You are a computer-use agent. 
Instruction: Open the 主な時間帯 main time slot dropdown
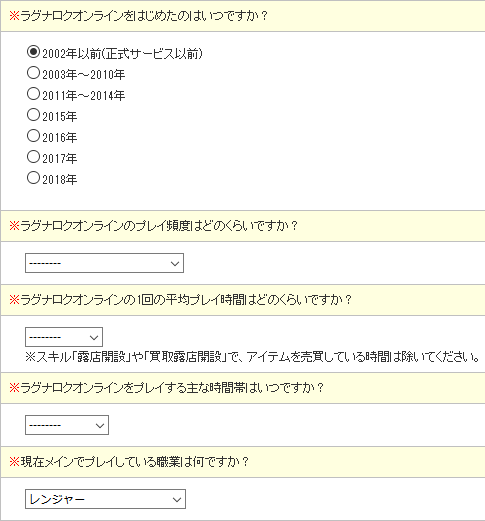(x=67, y=425)
